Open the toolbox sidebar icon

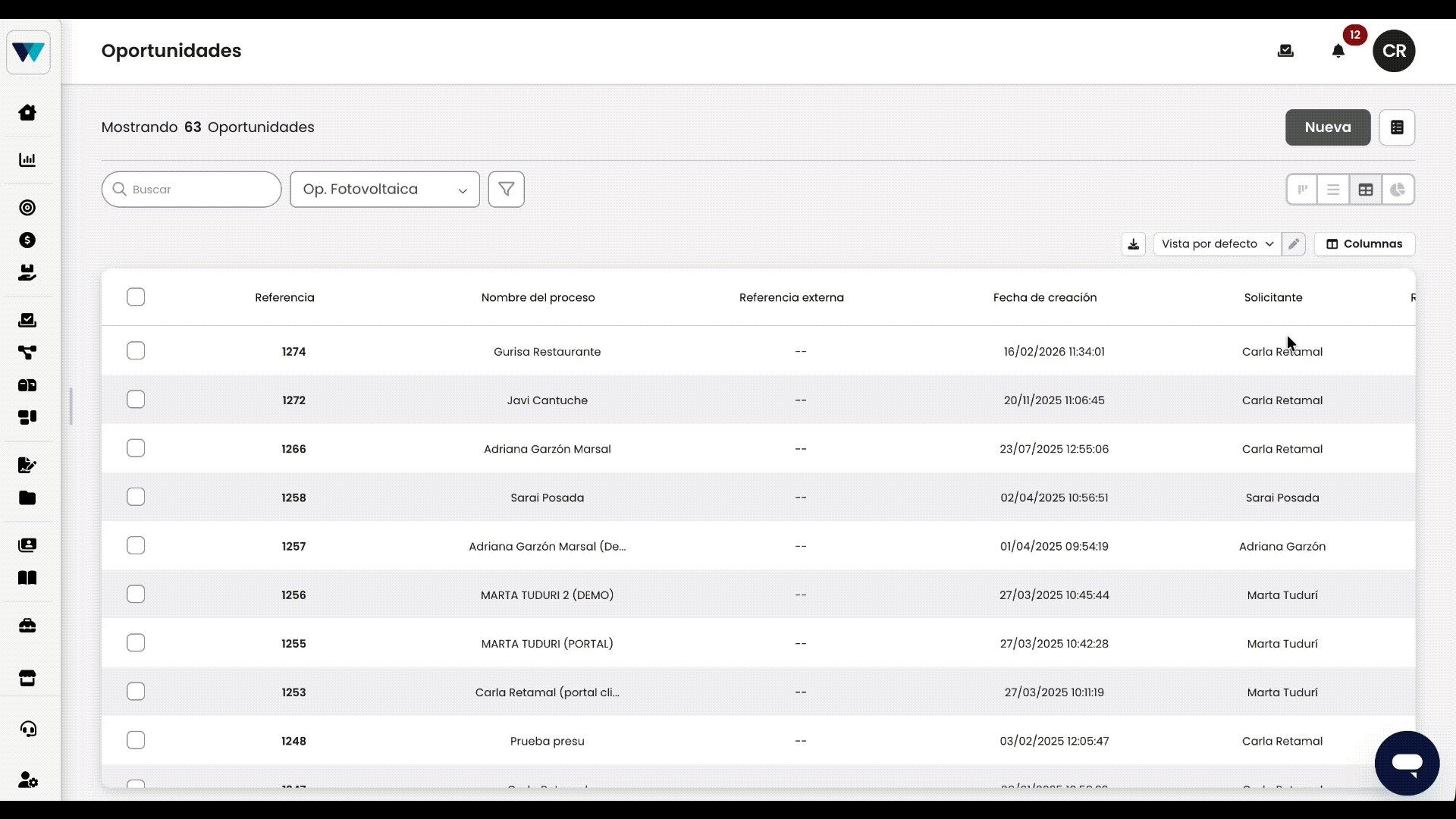pyautogui.click(x=27, y=626)
